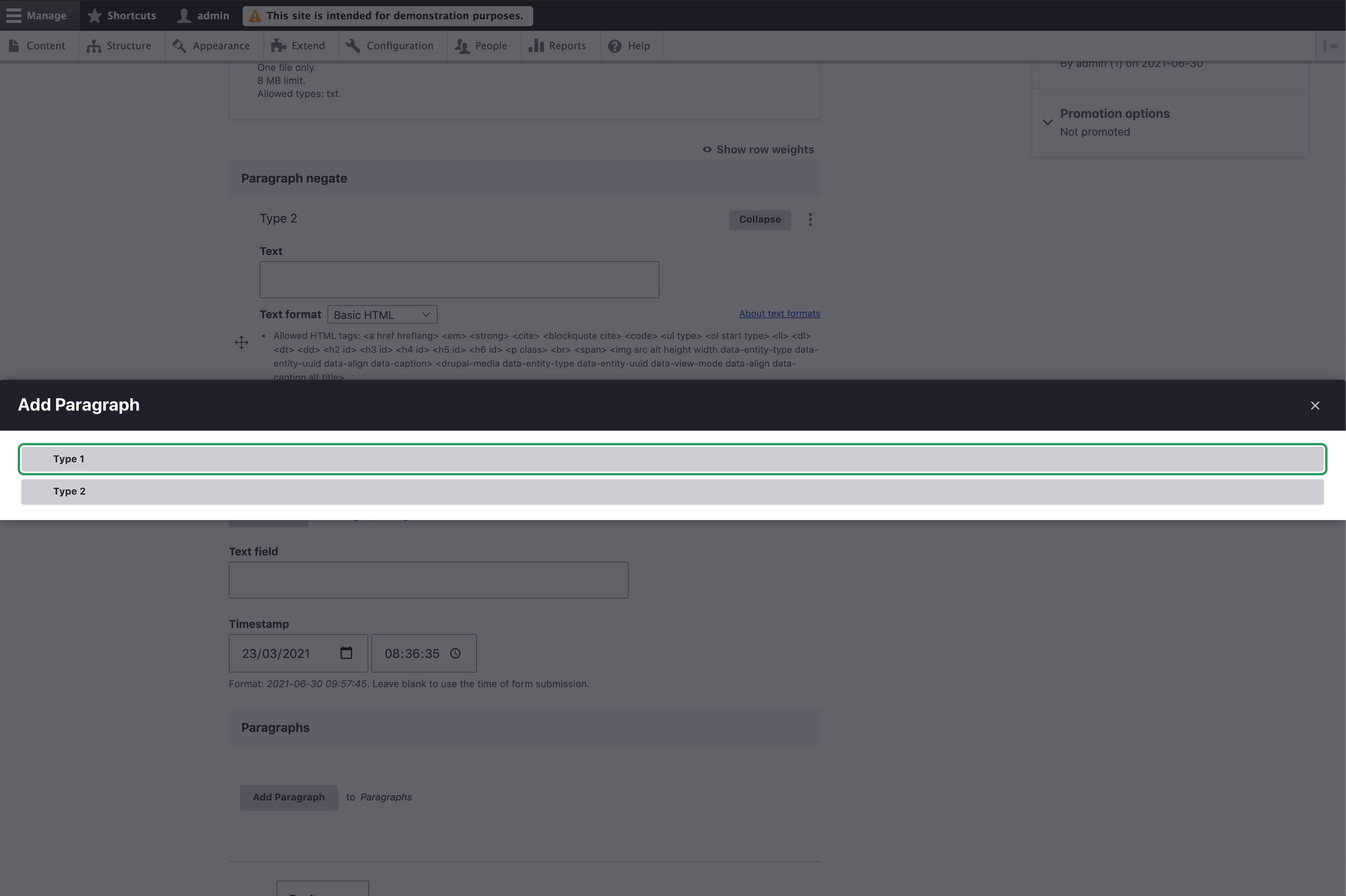Viewport: 1346px width, 896px height.
Task: Open the clock picker on the Timestamp time
Action: click(455, 653)
